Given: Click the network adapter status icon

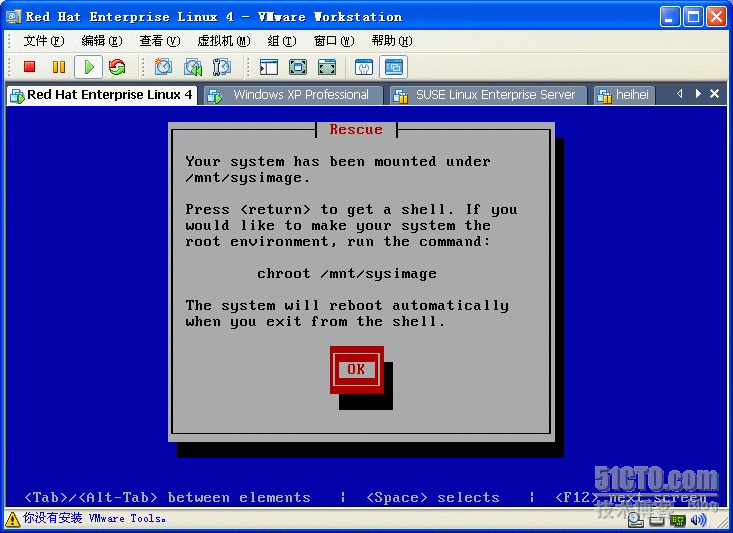Looking at the screenshot, I should pyautogui.click(x=677, y=520).
